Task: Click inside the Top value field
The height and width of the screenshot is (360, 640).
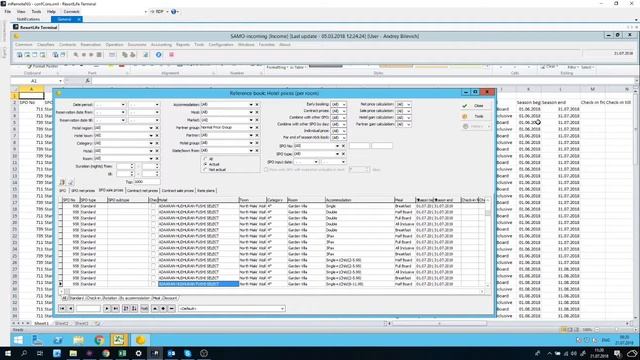Action: pyautogui.click(x=147, y=182)
